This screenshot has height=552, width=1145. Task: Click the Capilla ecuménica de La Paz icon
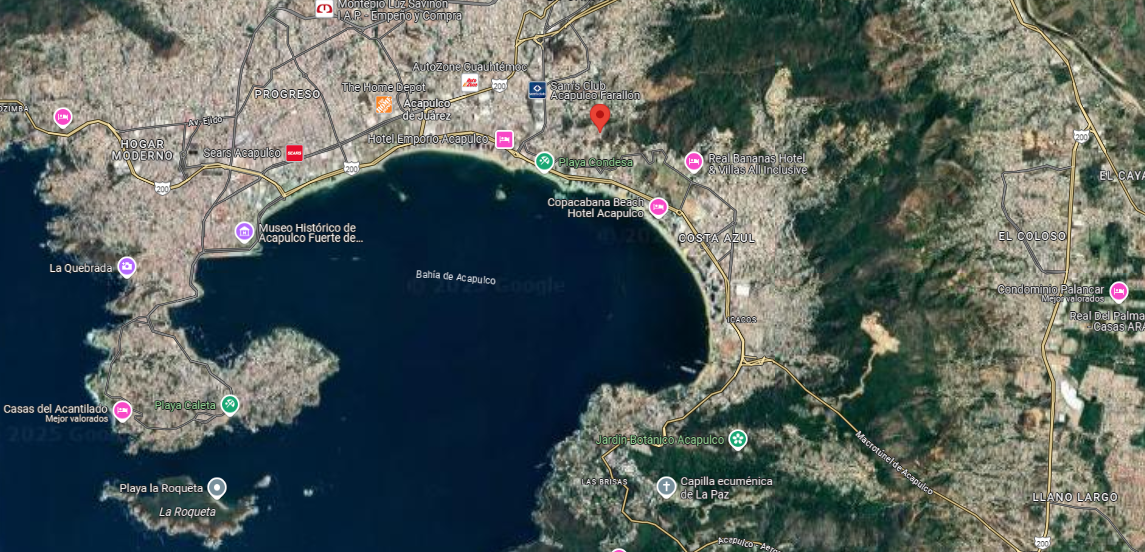tap(666, 487)
